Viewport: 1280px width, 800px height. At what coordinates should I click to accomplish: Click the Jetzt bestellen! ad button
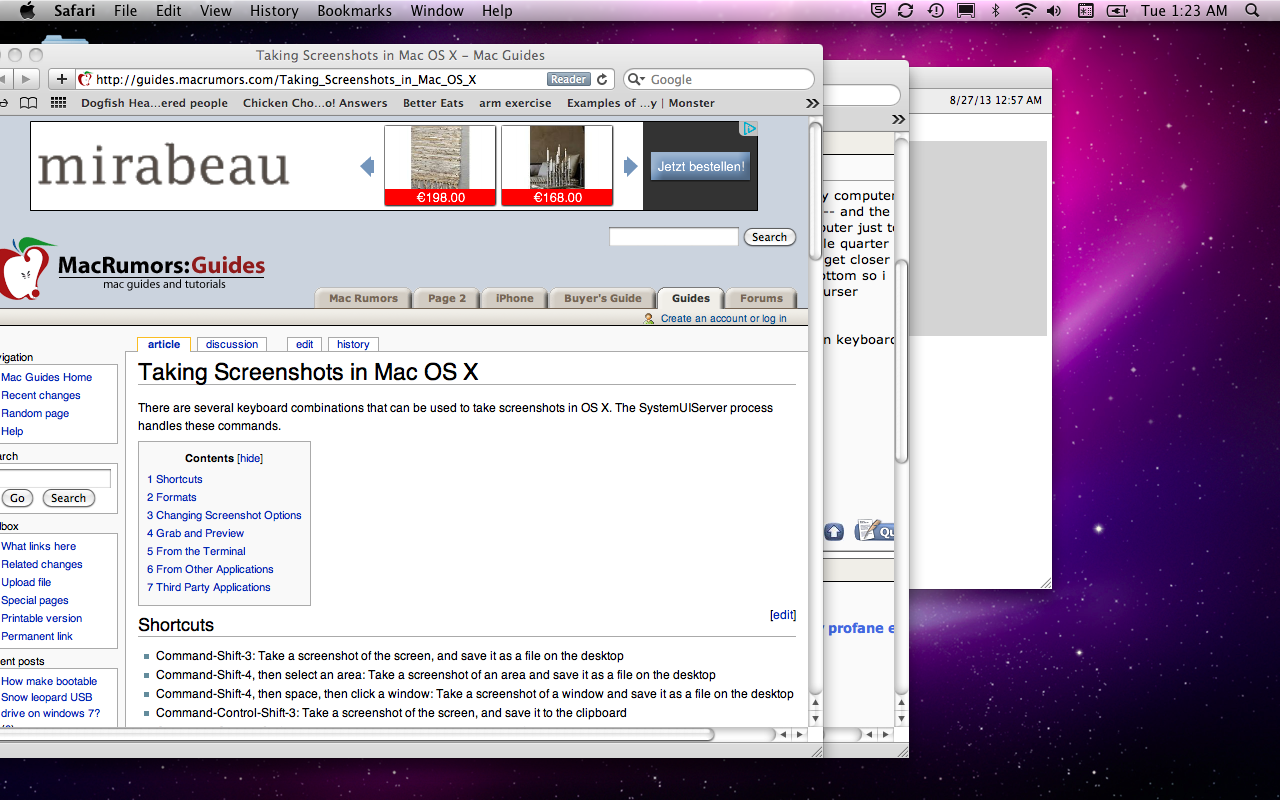coord(700,167)
